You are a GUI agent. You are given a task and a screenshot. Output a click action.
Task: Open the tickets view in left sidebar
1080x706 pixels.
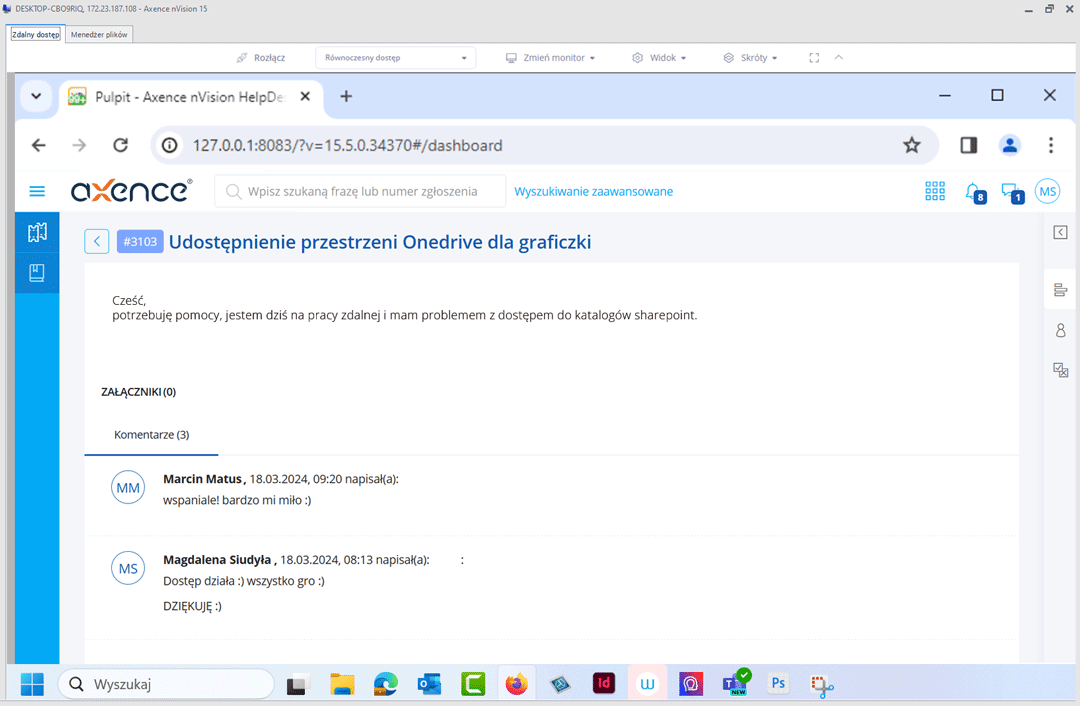coord(36,232)
